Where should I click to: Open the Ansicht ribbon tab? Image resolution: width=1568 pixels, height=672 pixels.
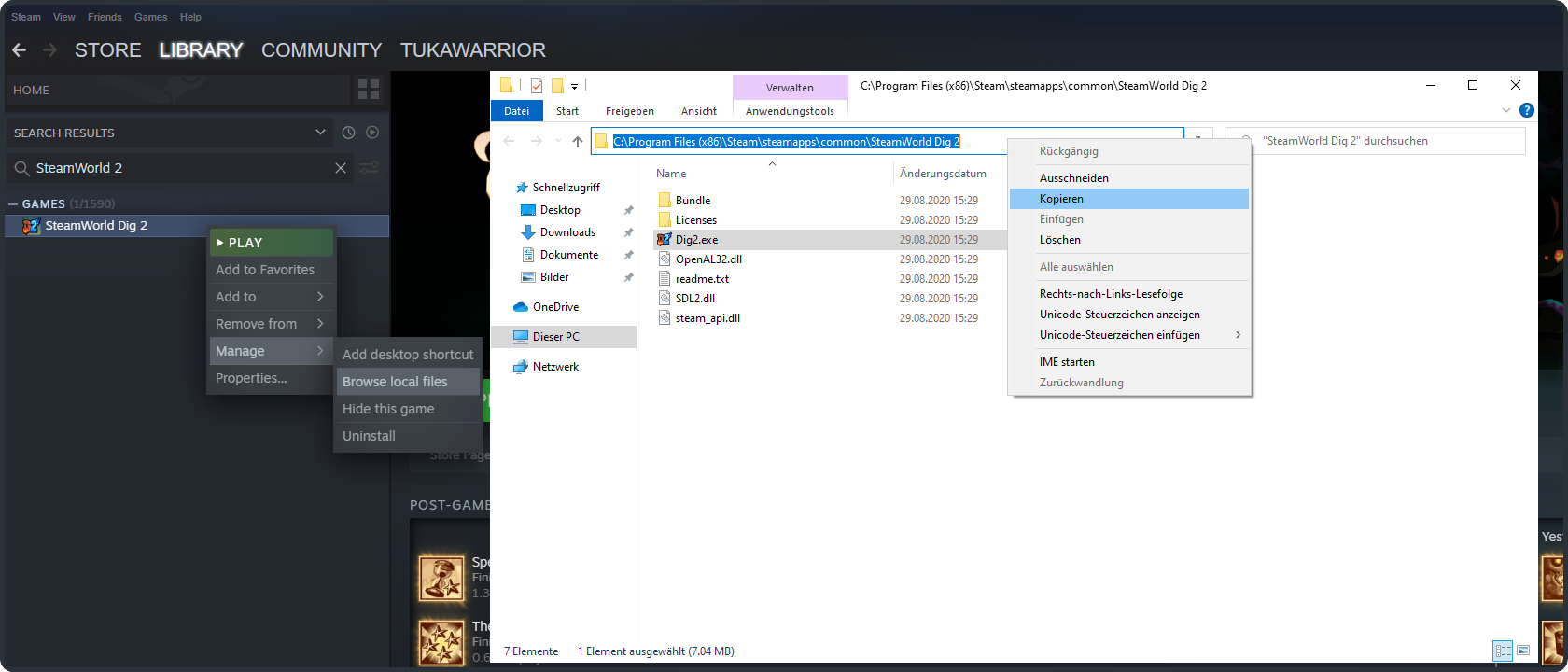tap(699, 111)
